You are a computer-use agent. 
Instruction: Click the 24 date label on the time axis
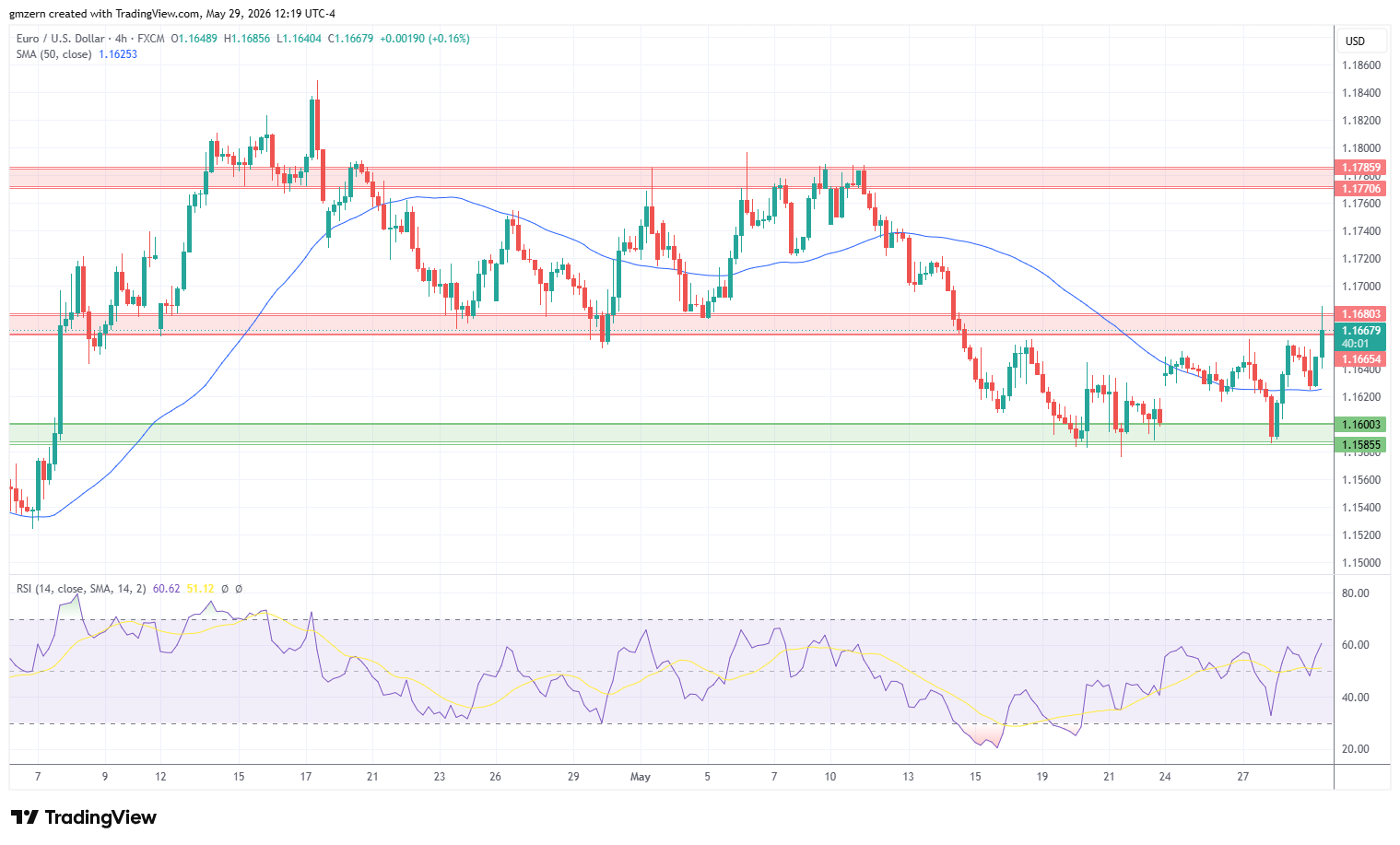click(x=1165, y=777)
